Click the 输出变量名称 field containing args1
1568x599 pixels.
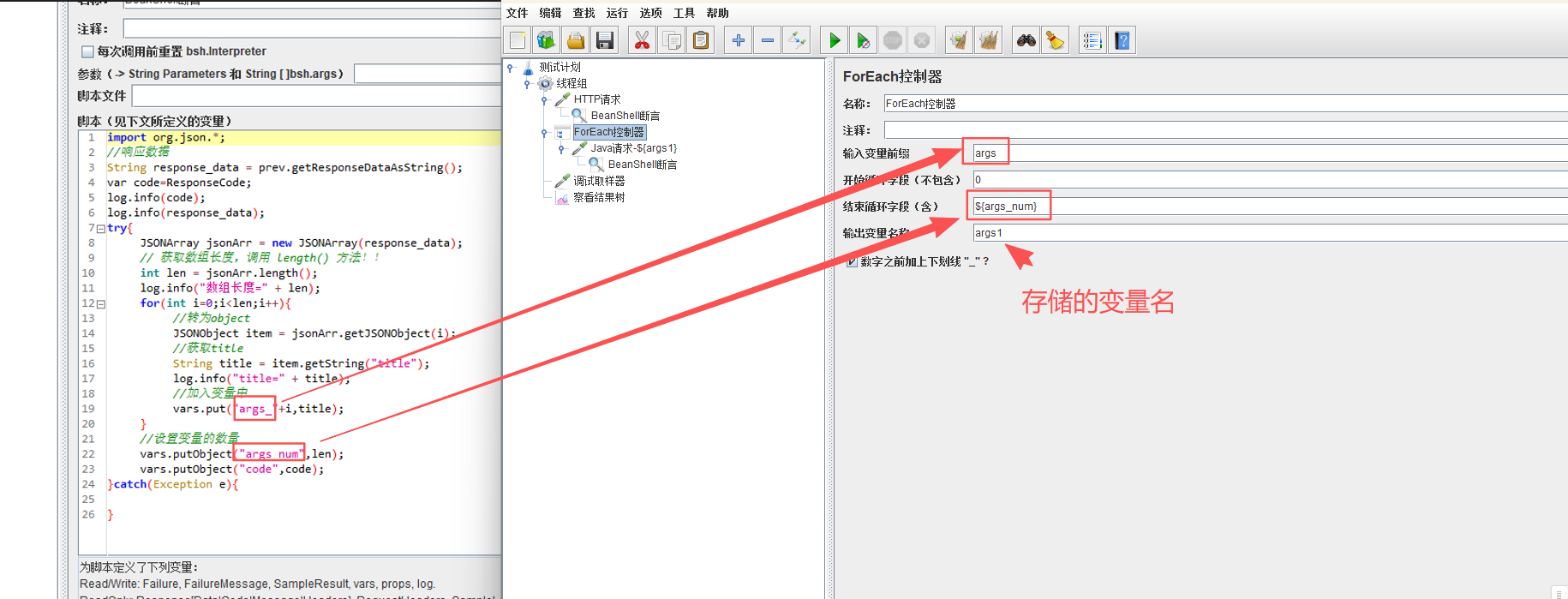(1270, 233)
